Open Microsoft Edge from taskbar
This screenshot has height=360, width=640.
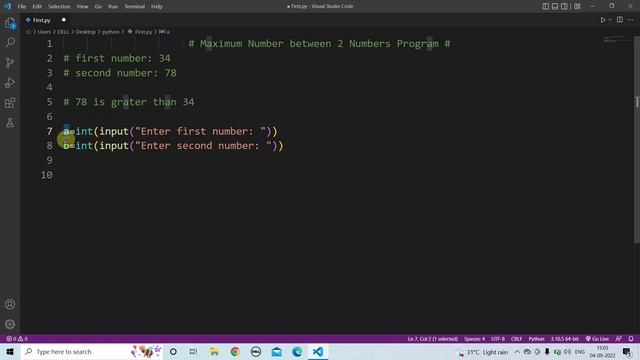click(297, 351)
